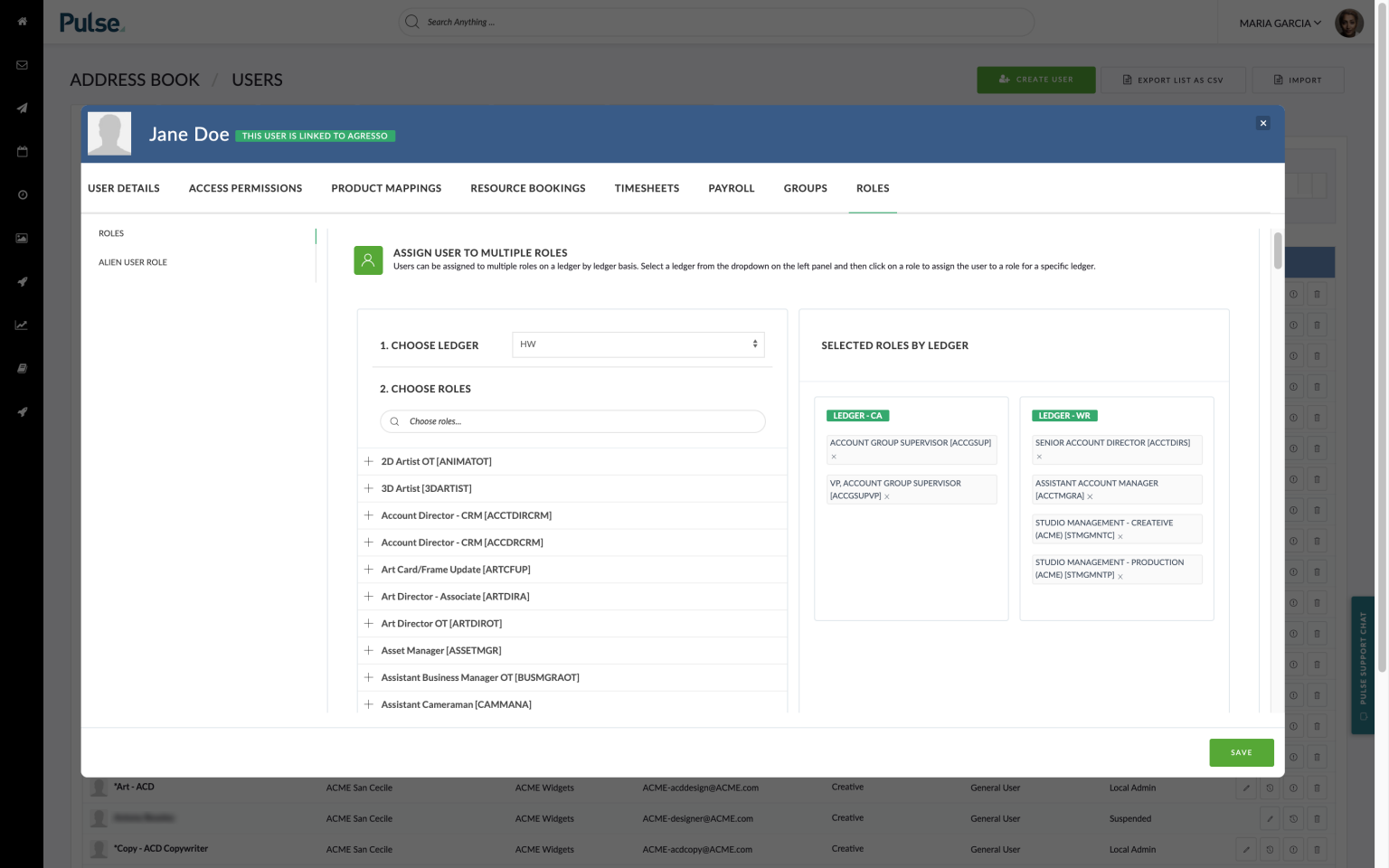Click Maria Garcia's profile avatar

(1348, 23)
